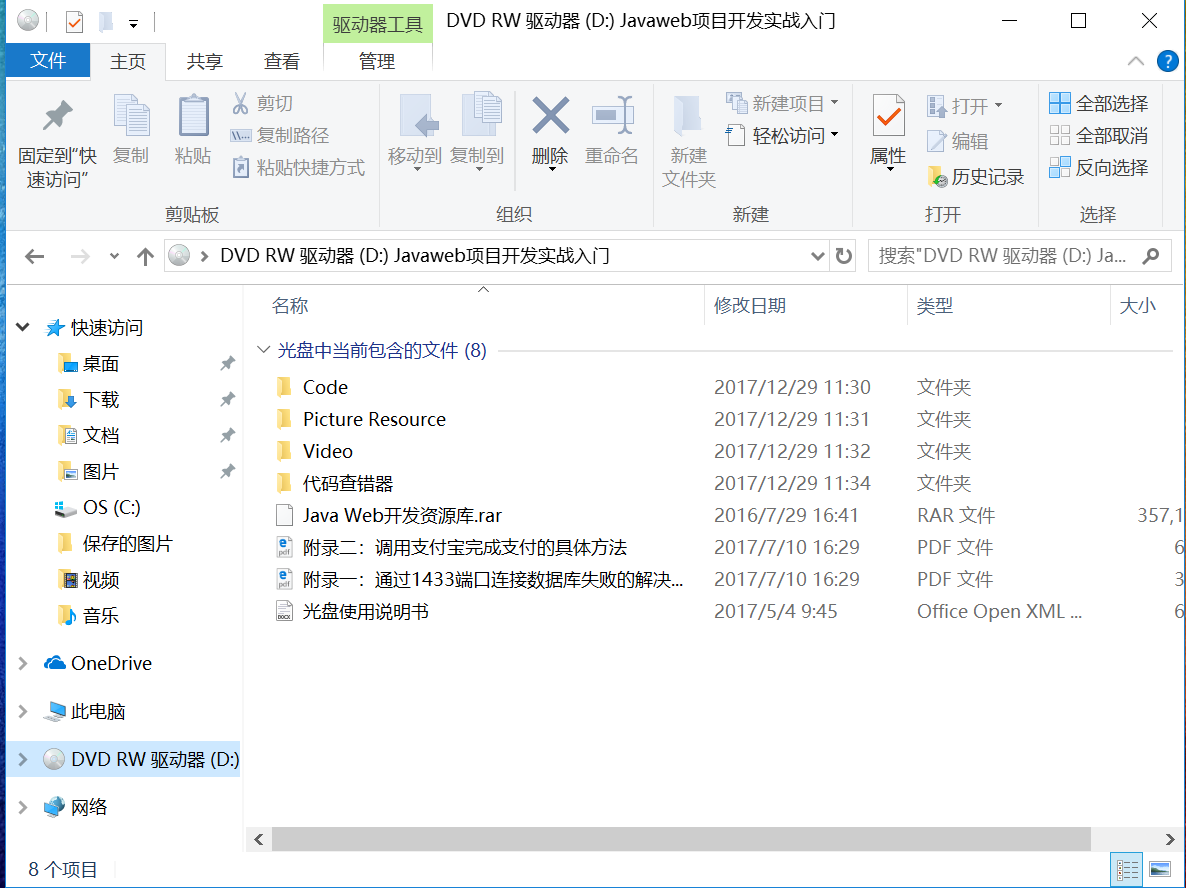Click the horizontal scrollbar right arrow
Image resolution: width=1186 pixels, height=888 pixels.
click(x=1169, y=839)
